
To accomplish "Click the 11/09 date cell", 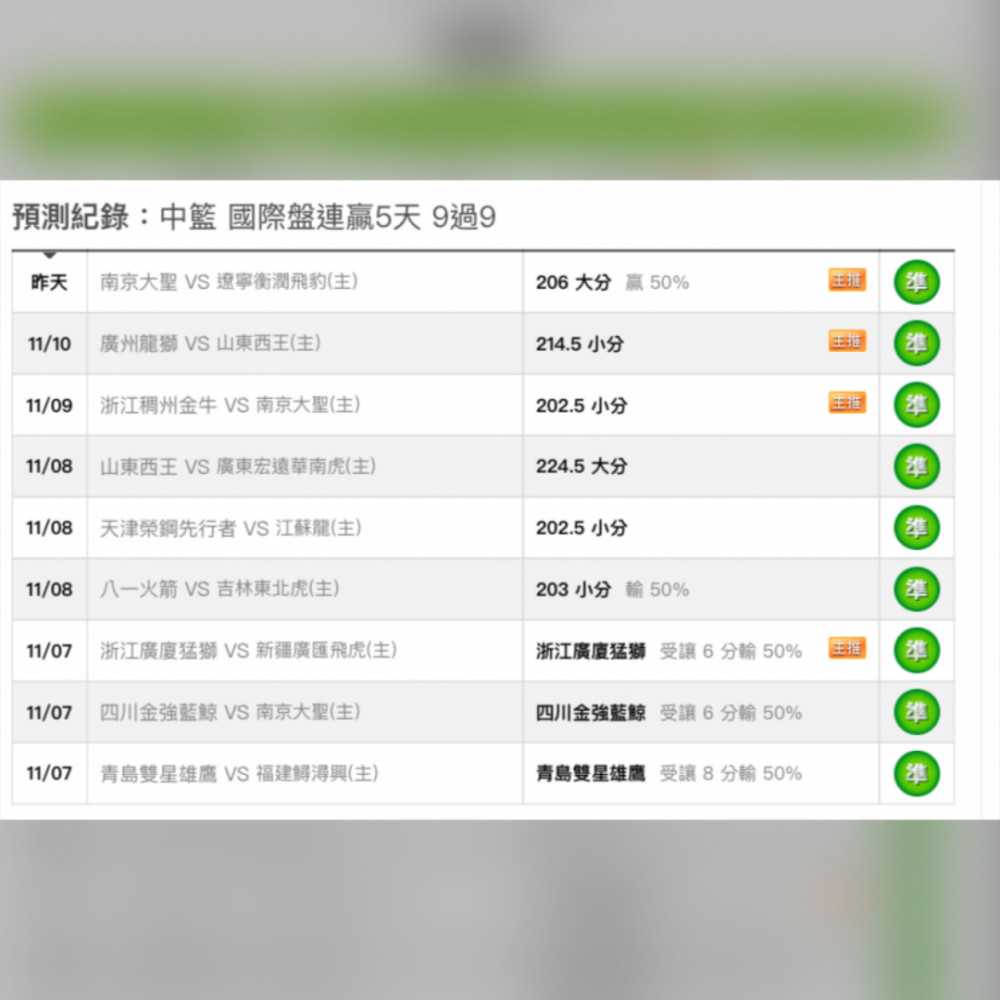I will [x=49, y=405].
